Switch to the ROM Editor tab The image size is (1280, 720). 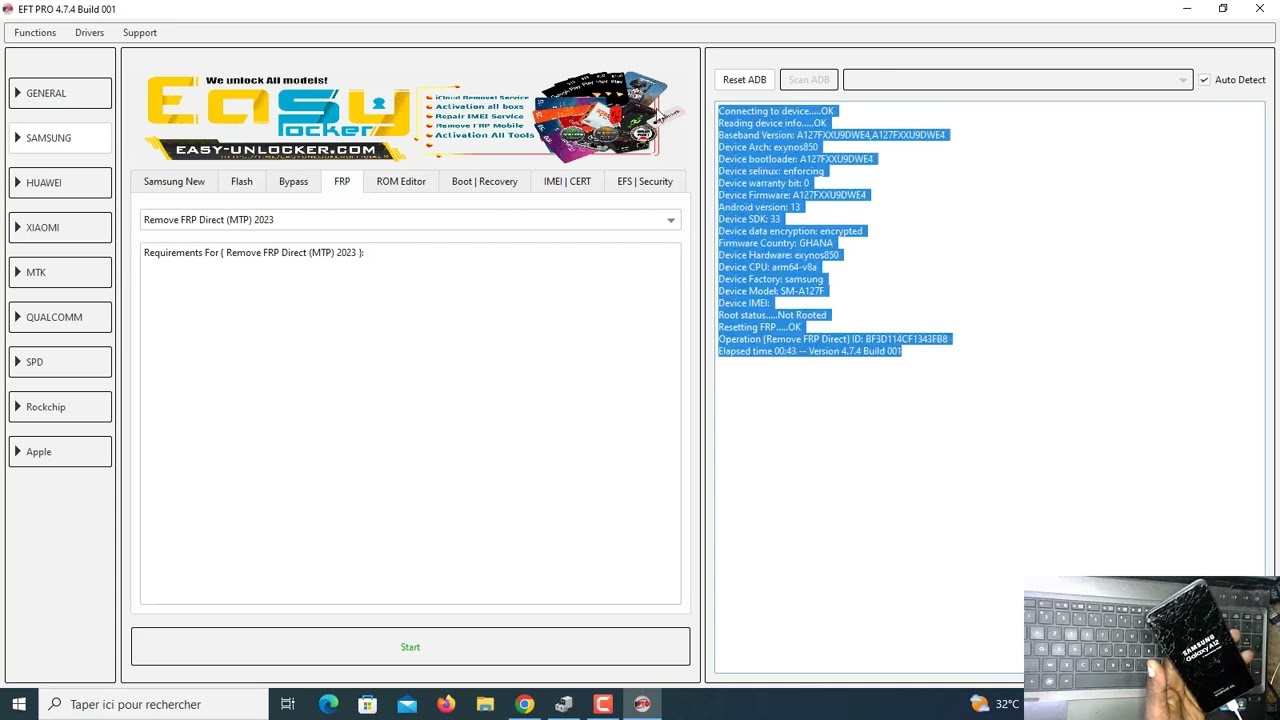pyautogui.click(x=401, y=181)
